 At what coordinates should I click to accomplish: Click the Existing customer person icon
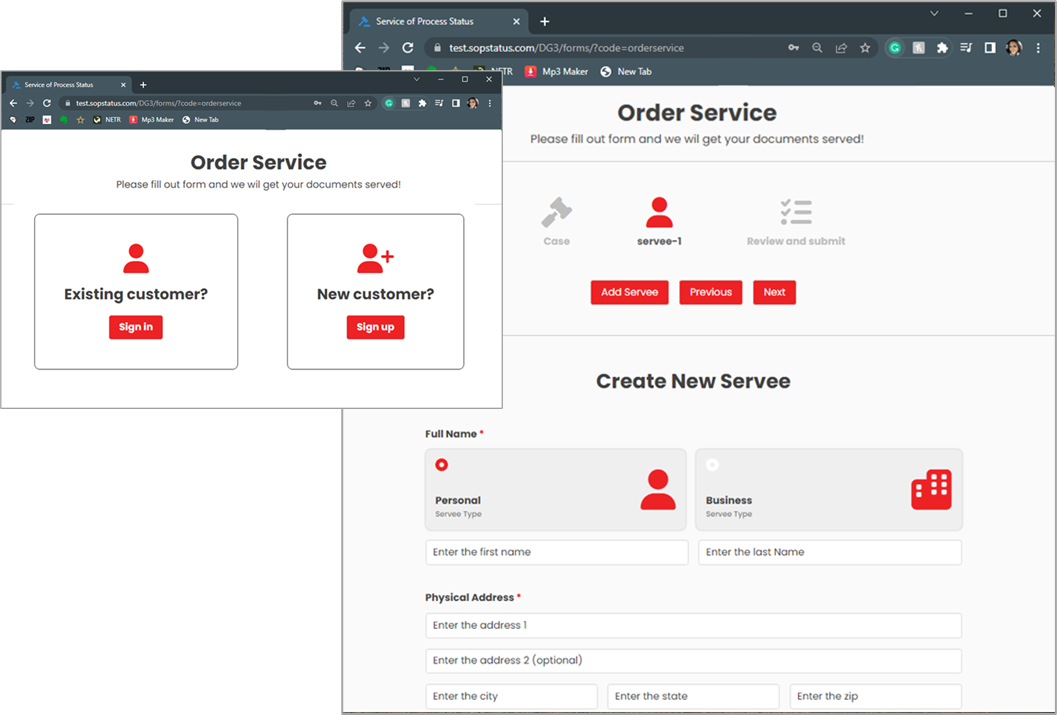click(135, 259)
